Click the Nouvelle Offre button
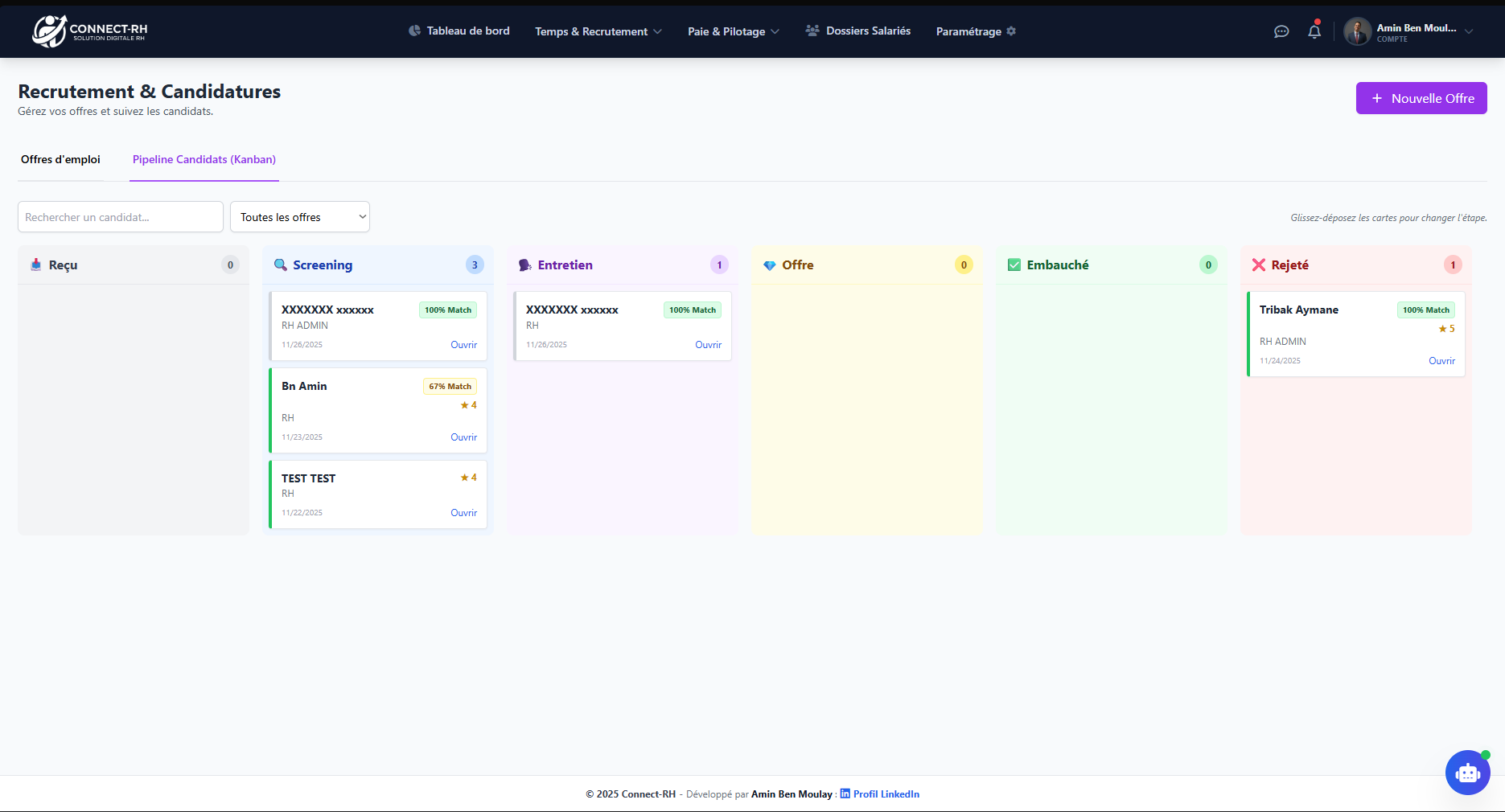 [x=1421, y=98]
